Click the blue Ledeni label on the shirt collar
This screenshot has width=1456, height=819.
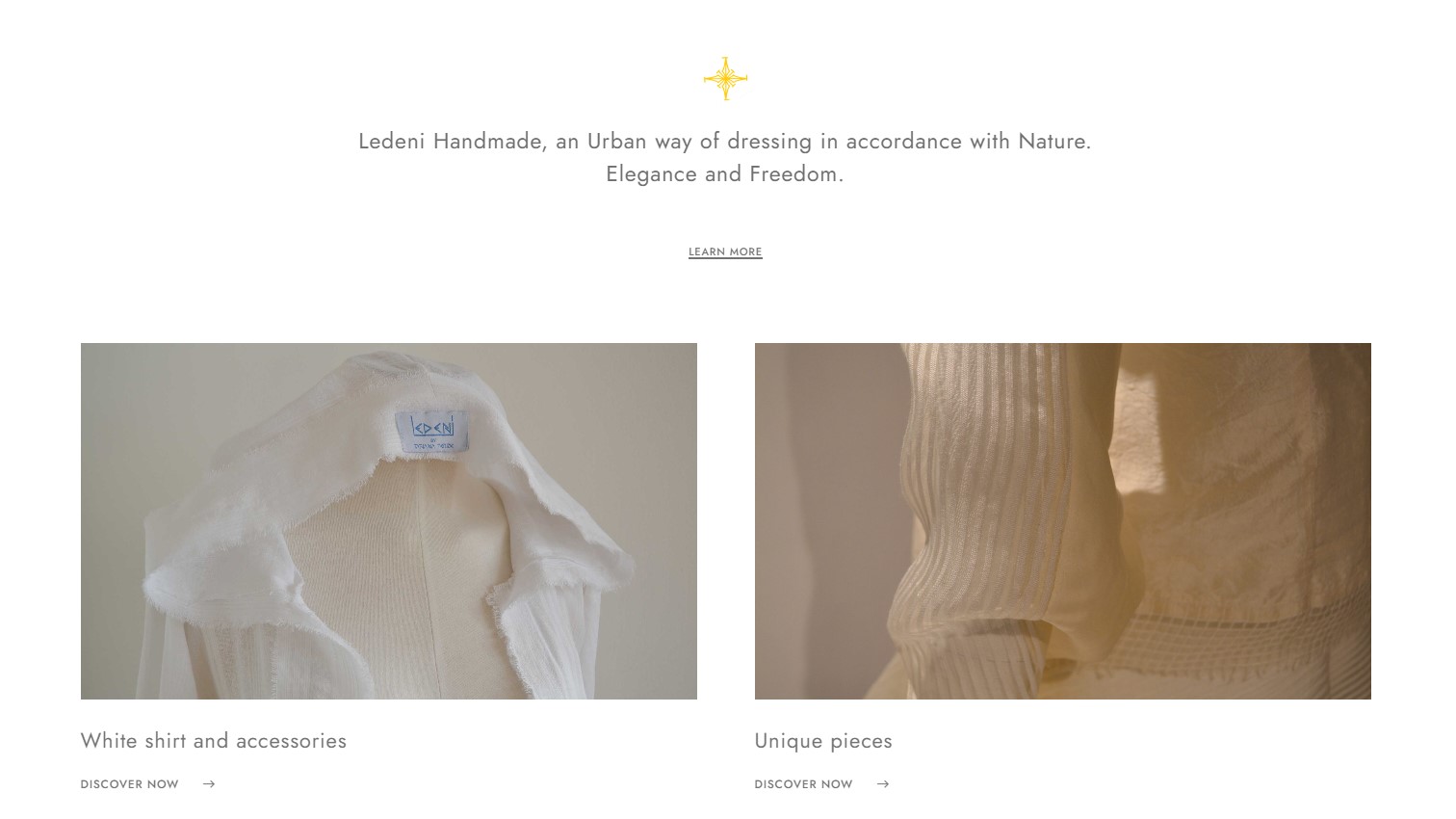pos(431,431)
